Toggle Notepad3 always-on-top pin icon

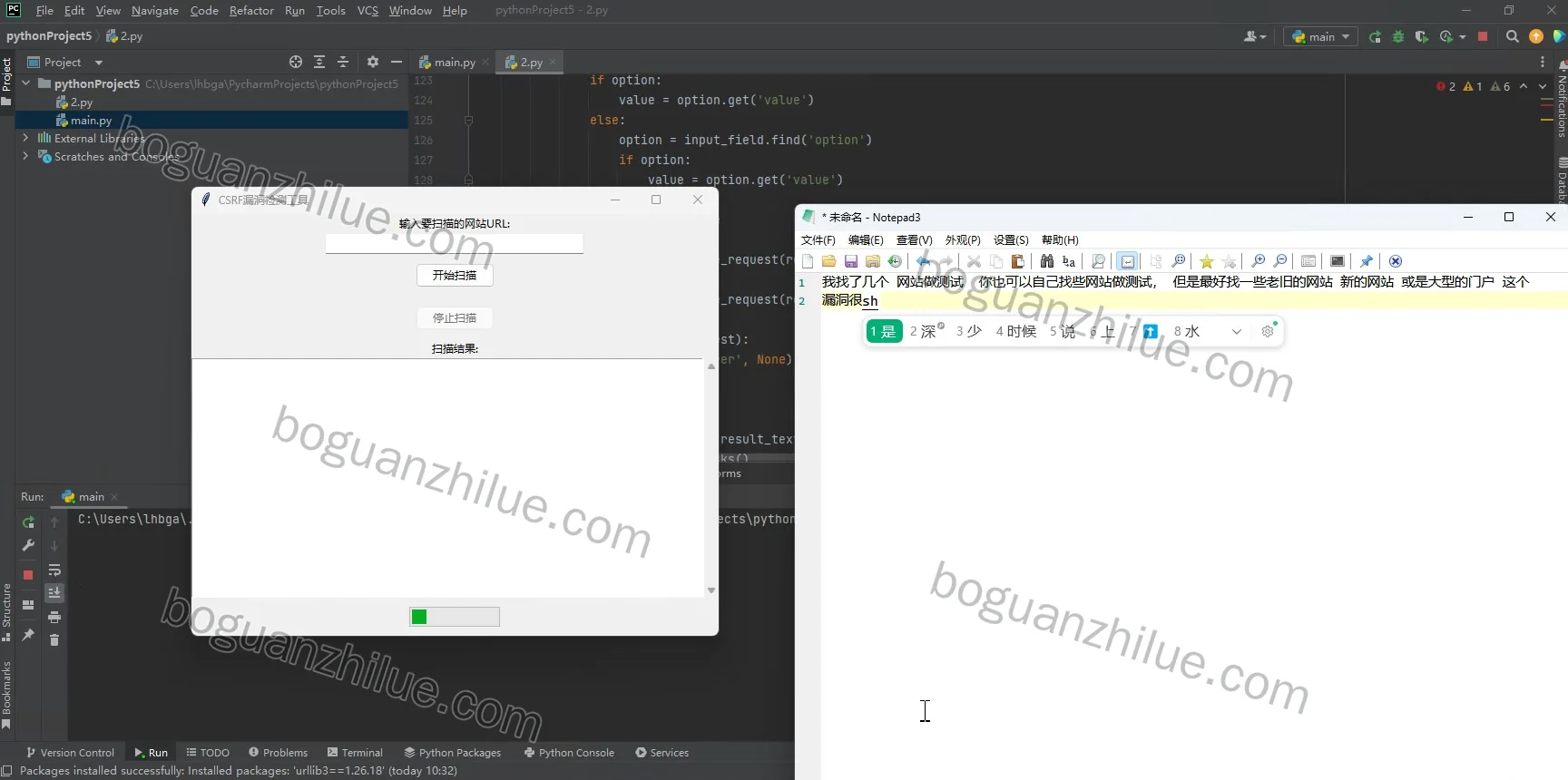(x=1367, y=261)
